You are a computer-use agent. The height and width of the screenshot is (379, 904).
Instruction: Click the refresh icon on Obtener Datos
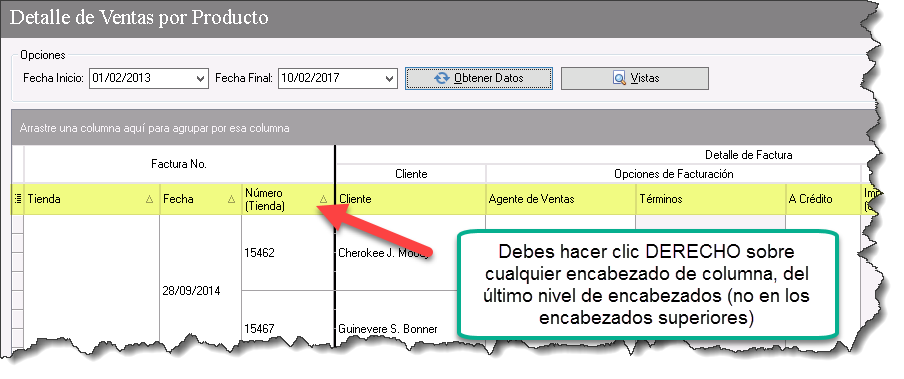pos(442,78)
